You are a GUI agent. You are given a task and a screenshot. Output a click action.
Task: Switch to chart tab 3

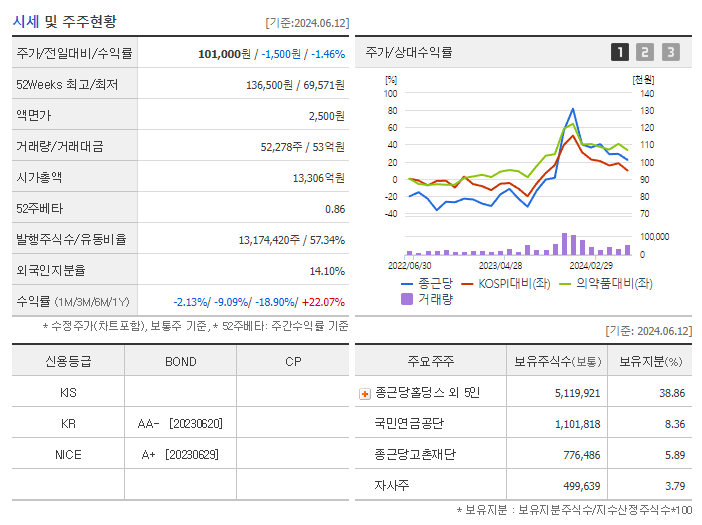(x=671, y=52)
